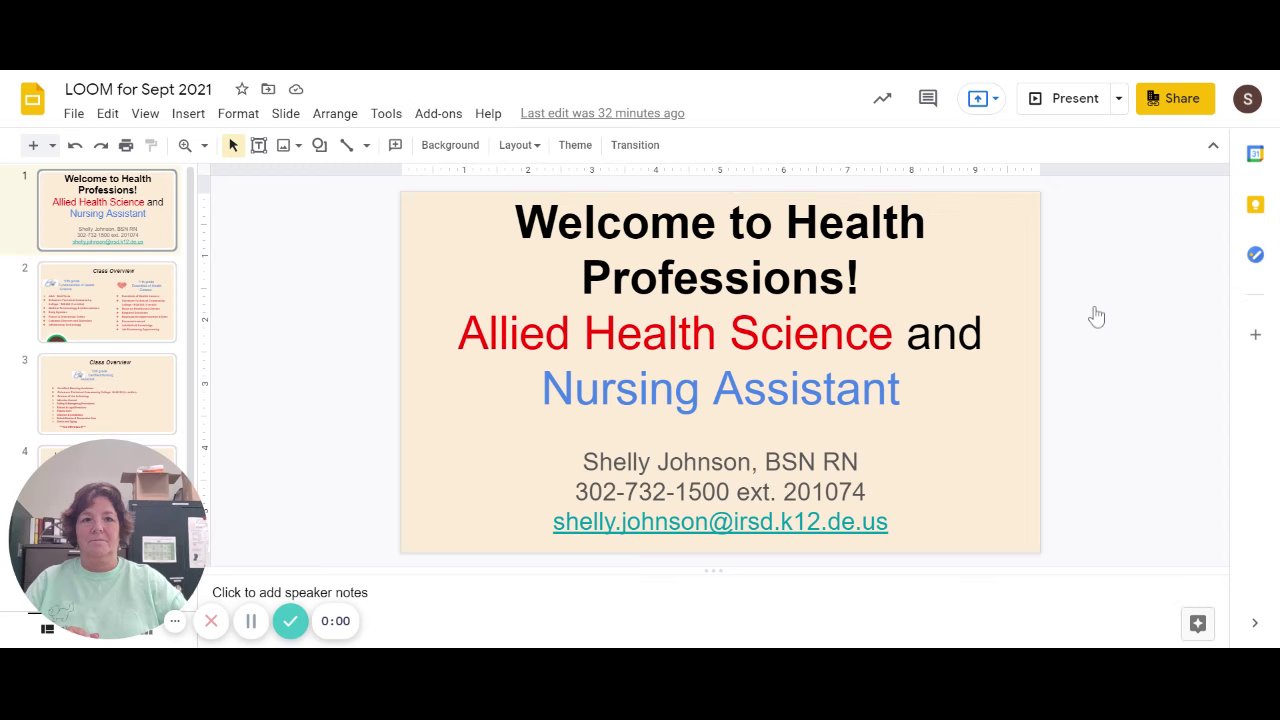Open the insert image dropdown arrow
The image size is (1280, 720).
(298, 145)
